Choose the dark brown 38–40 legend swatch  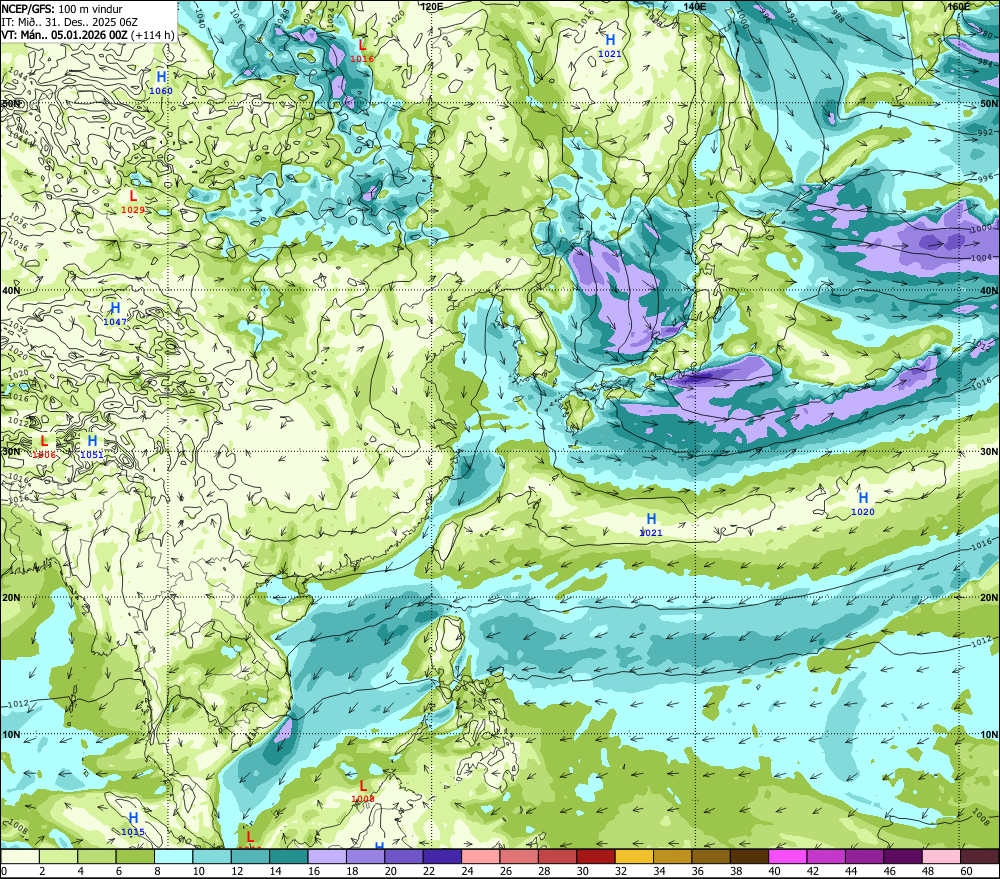coord(749,856)
